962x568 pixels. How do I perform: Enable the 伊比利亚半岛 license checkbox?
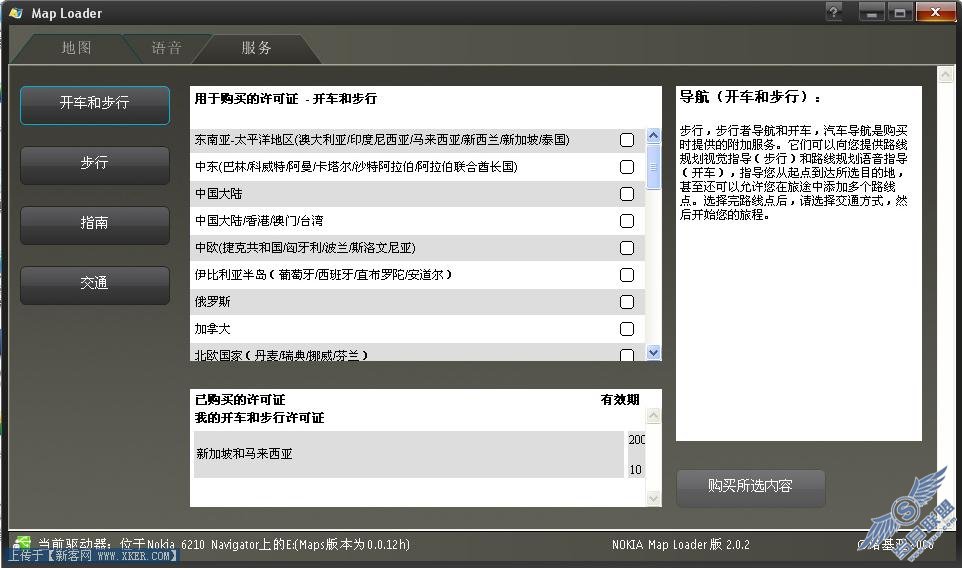pos(626,275)
